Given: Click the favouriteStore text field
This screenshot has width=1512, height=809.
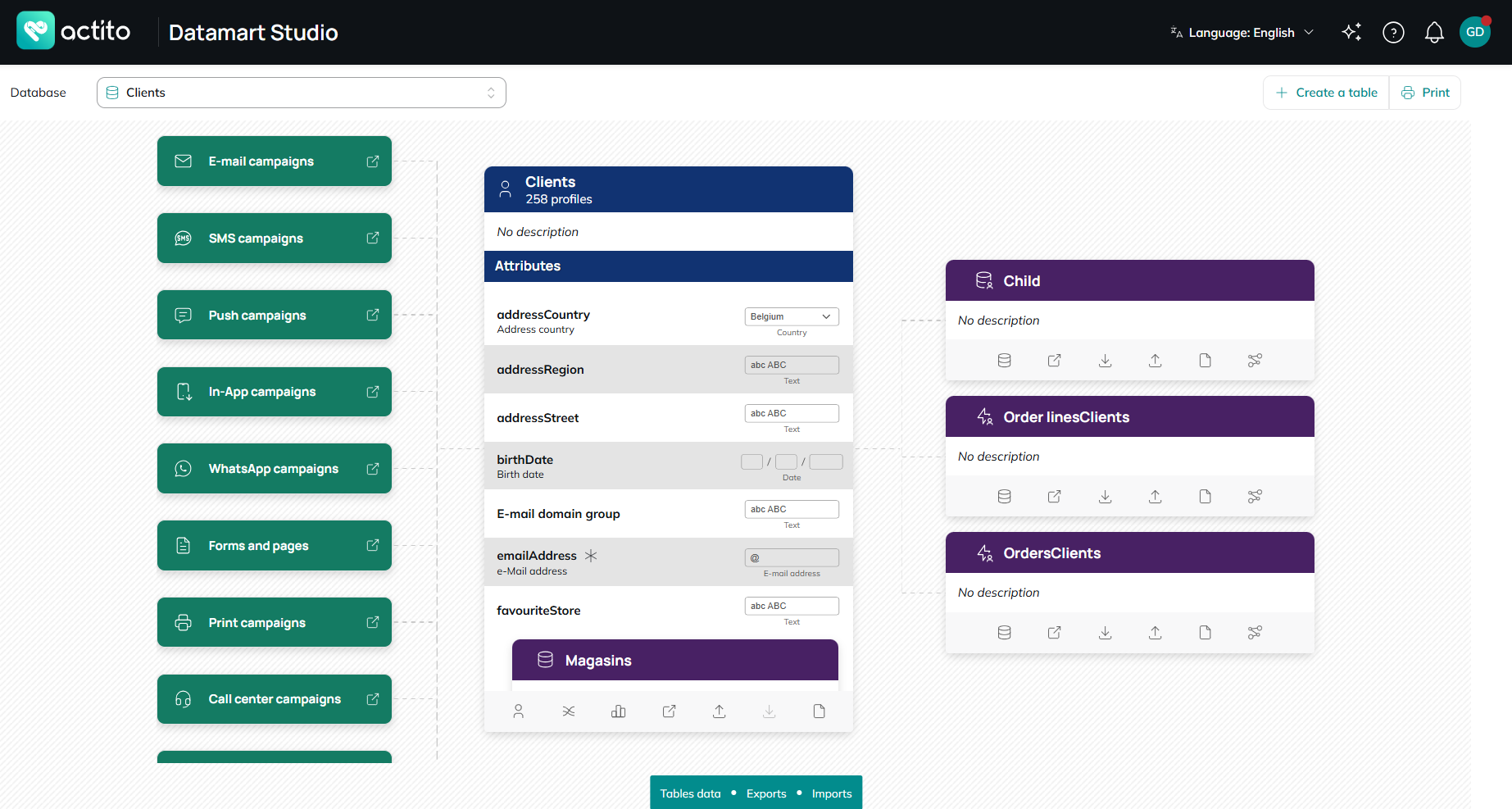Looking at the screenshot, I should (x=792, y=606).
